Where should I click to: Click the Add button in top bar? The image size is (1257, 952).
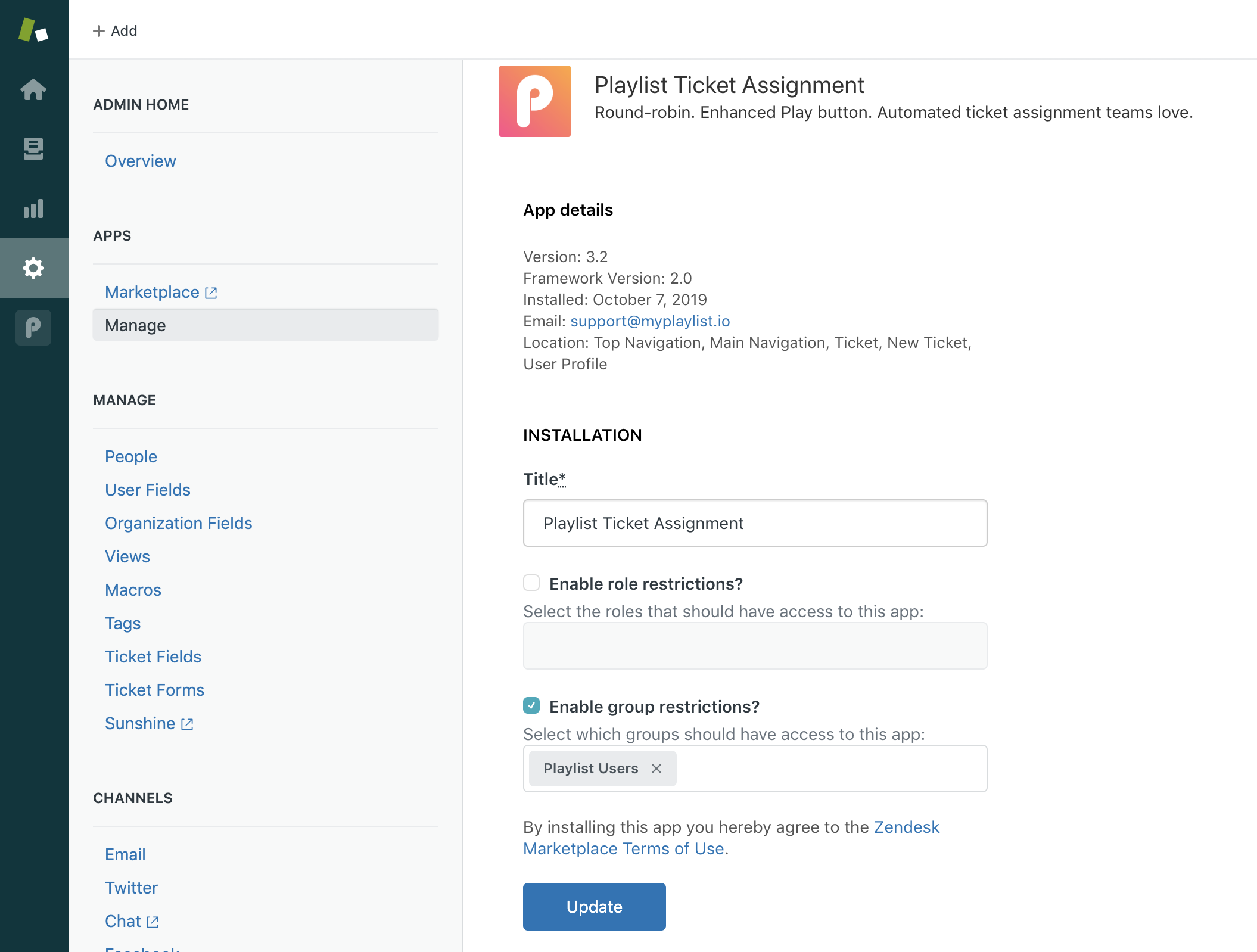pos(115,30)
